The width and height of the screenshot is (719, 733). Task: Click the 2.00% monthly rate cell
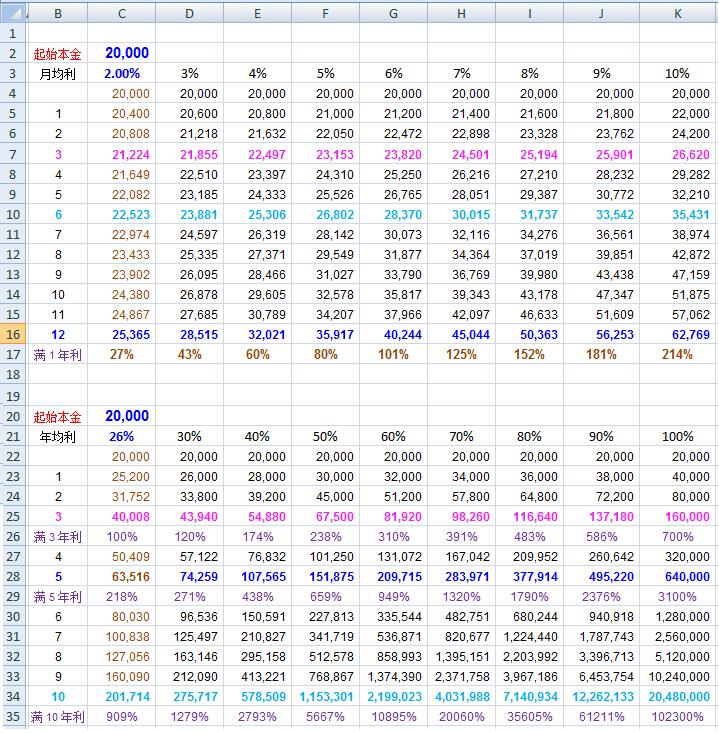(x=122, y=74)
